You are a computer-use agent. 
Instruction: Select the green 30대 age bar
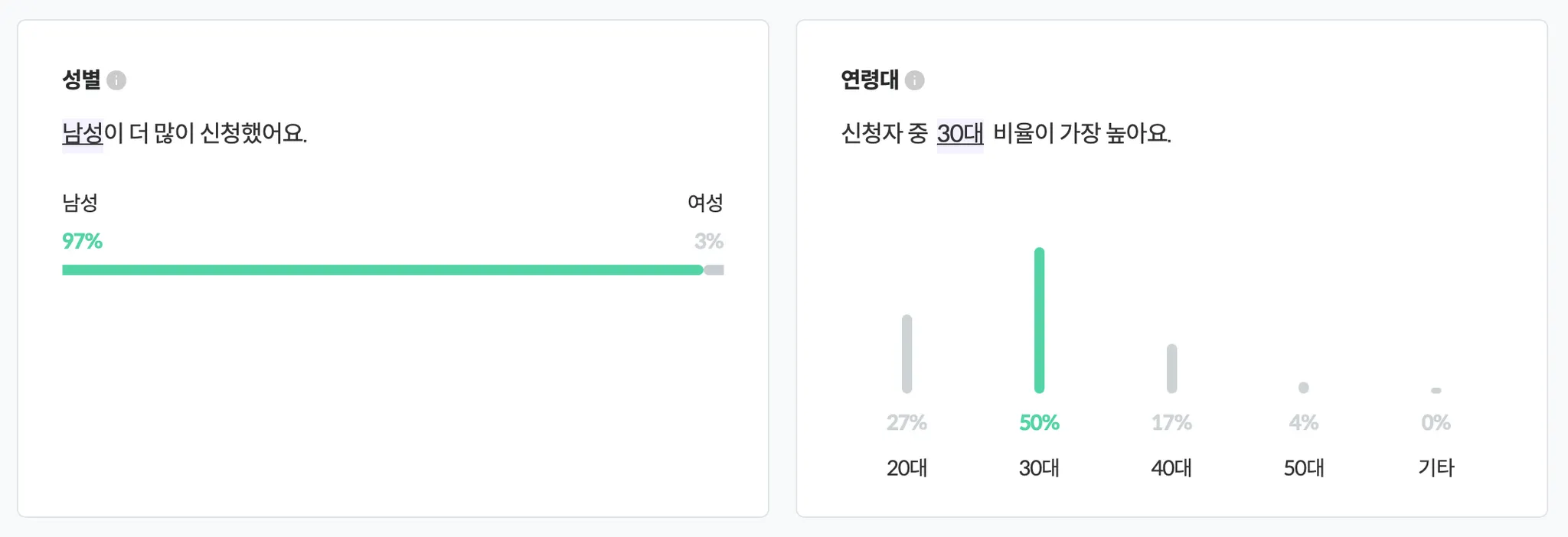coord(1039,320)
